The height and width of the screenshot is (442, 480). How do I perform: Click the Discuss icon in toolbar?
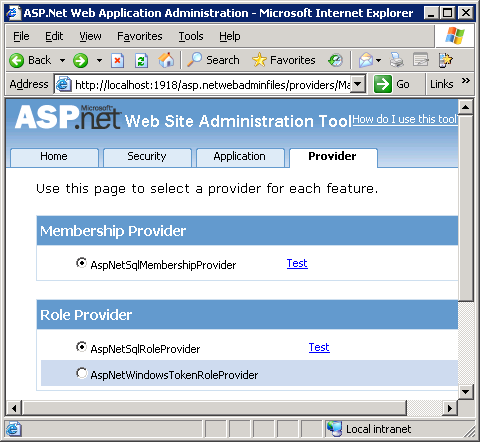[446, 60]
